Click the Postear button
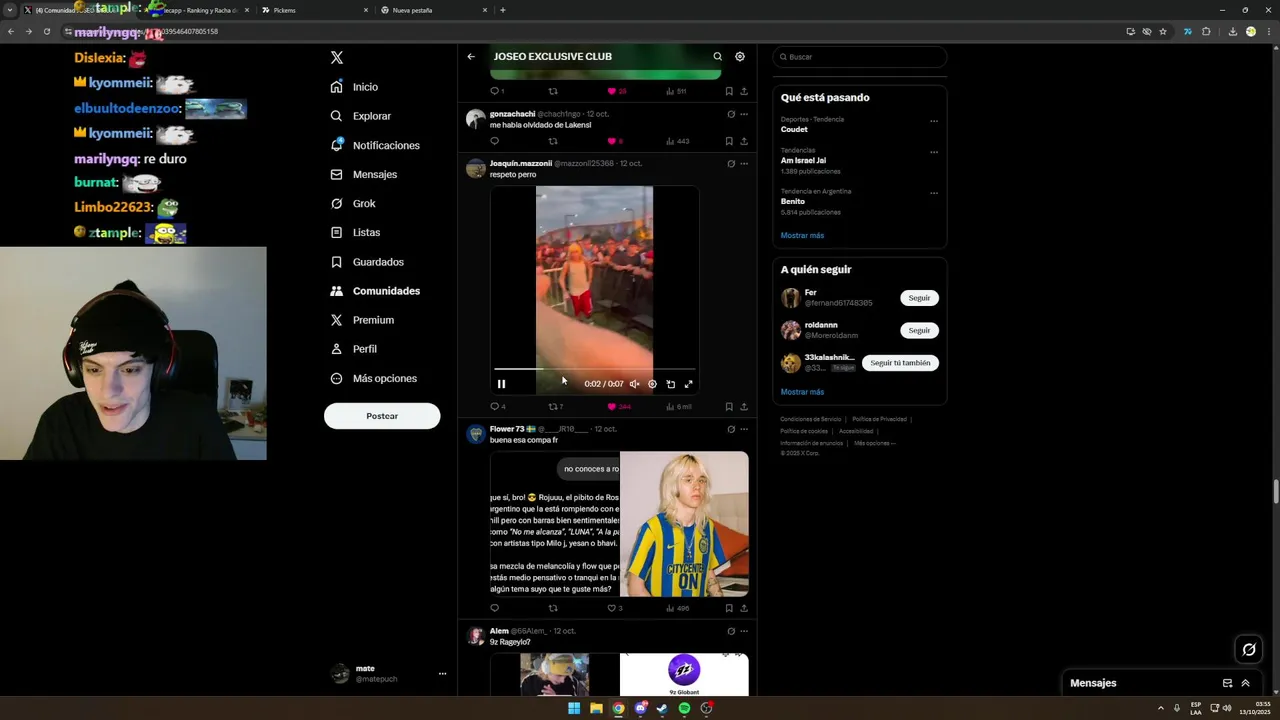Image resolution: width=1280 pixels, height=720 pixels. (x=382, y=416)
